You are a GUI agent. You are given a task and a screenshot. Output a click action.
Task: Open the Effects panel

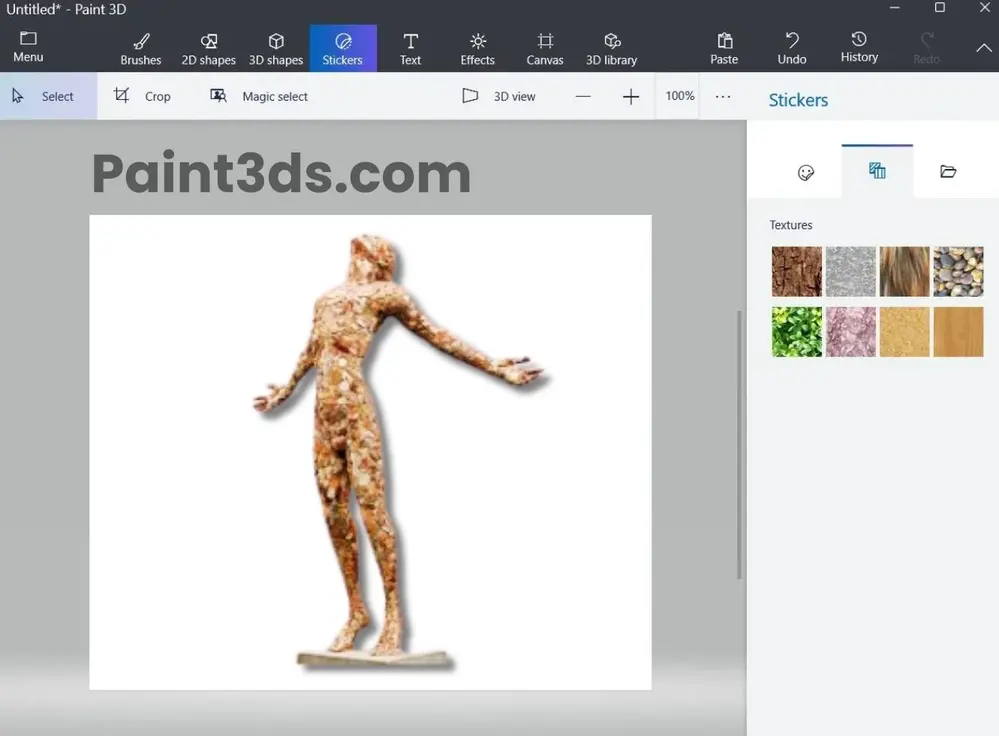477,47
